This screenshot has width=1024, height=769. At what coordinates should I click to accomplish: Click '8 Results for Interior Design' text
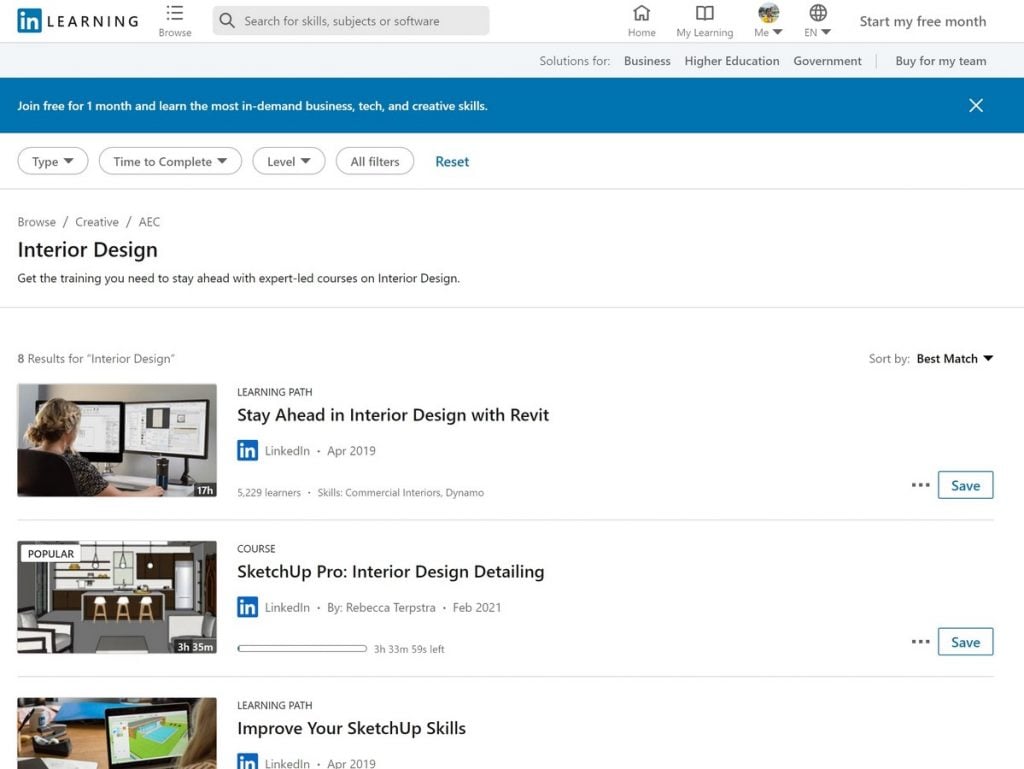96,358
